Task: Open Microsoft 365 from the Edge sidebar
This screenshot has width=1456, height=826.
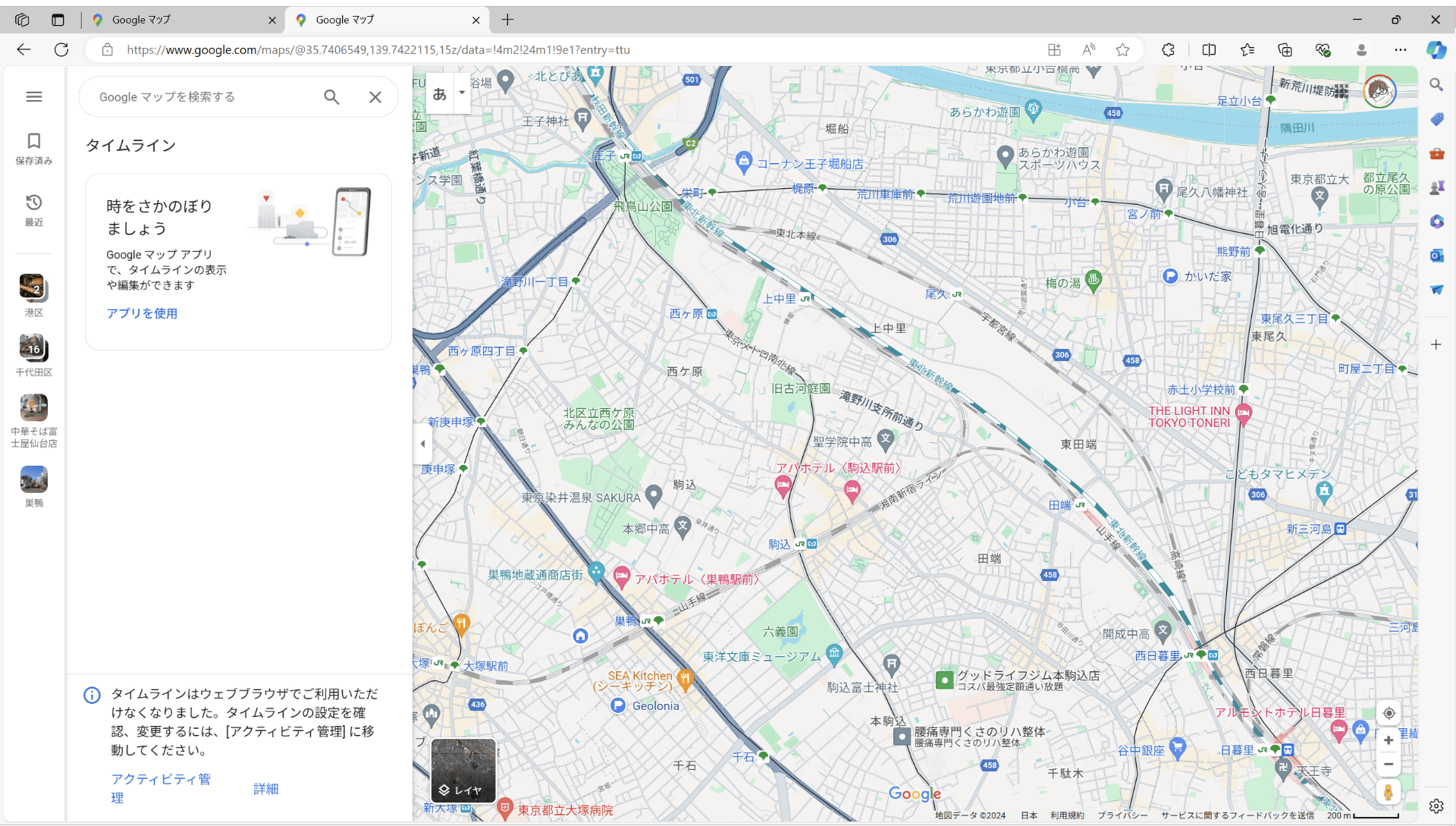Action: pyautogui.click(x=1437, y=221)
